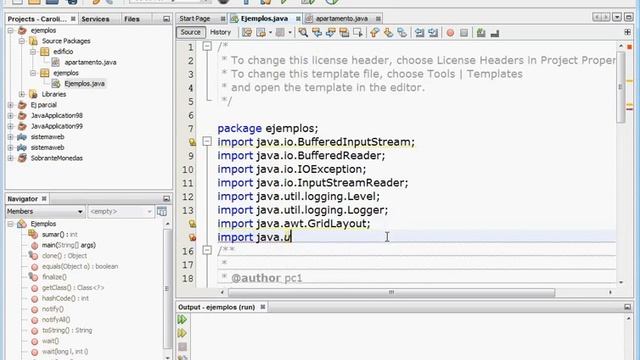Viewport: 640px width, 360px height.
Task: Select JavaApplication99 project
Action: pos(57,126)
